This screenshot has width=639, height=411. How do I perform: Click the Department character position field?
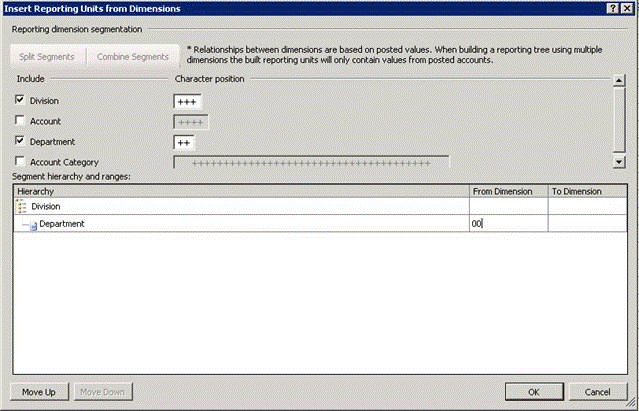184,143
